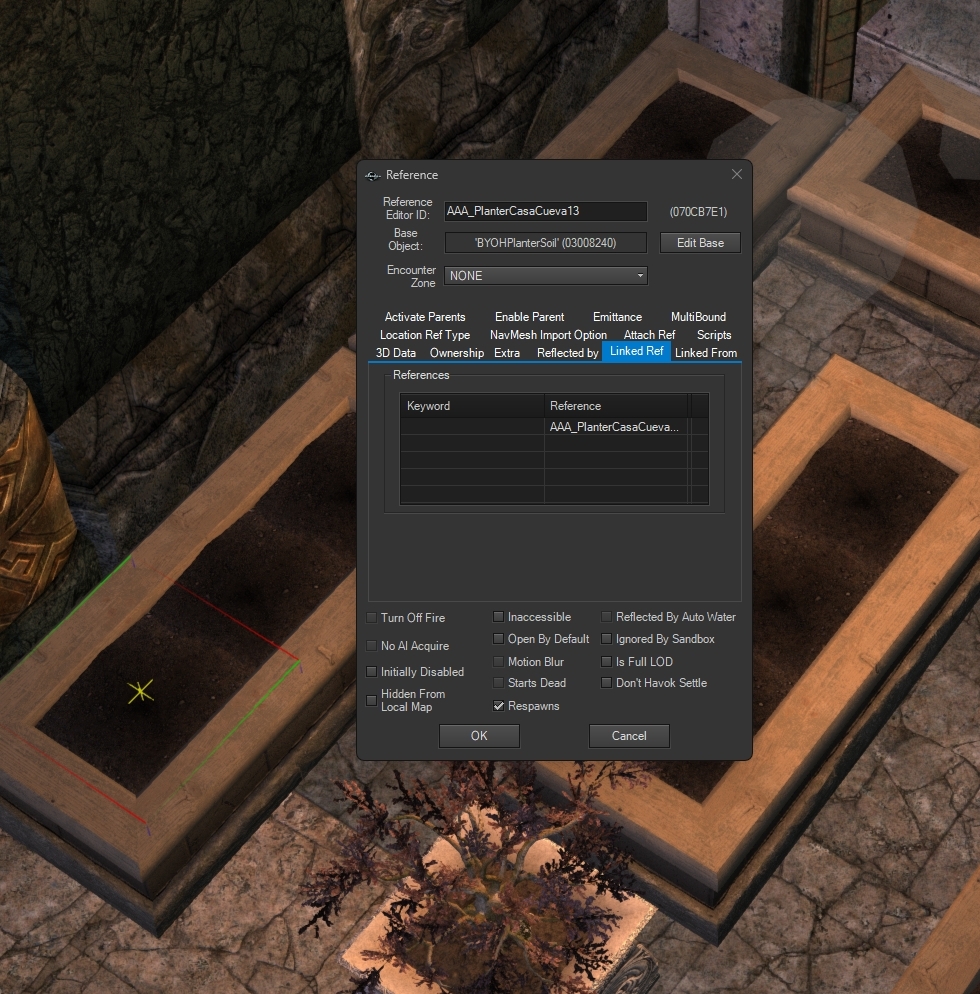This screenshot has height=994, width=980.
Task: Toggle the Motion Blur checkbox
Action: point(498,662)
